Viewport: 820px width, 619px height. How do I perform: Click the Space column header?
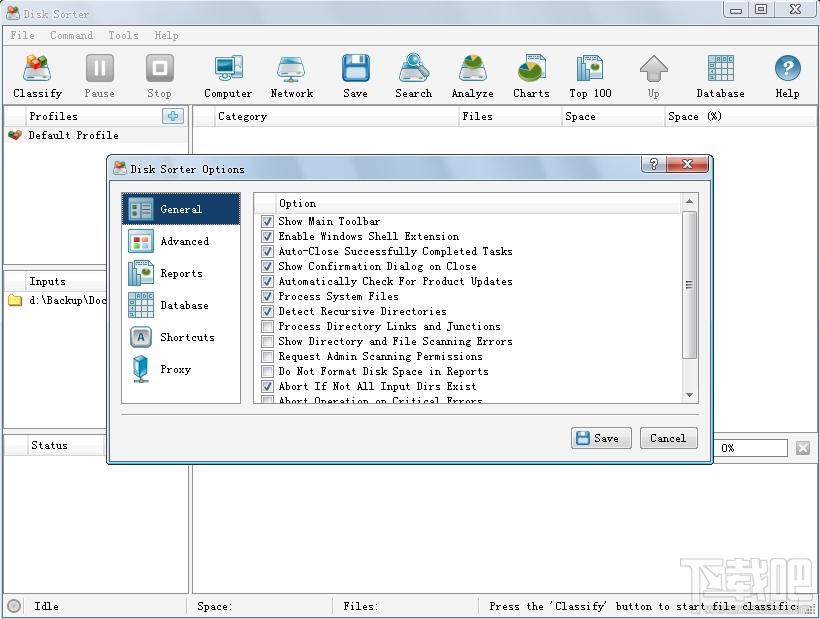613,116
